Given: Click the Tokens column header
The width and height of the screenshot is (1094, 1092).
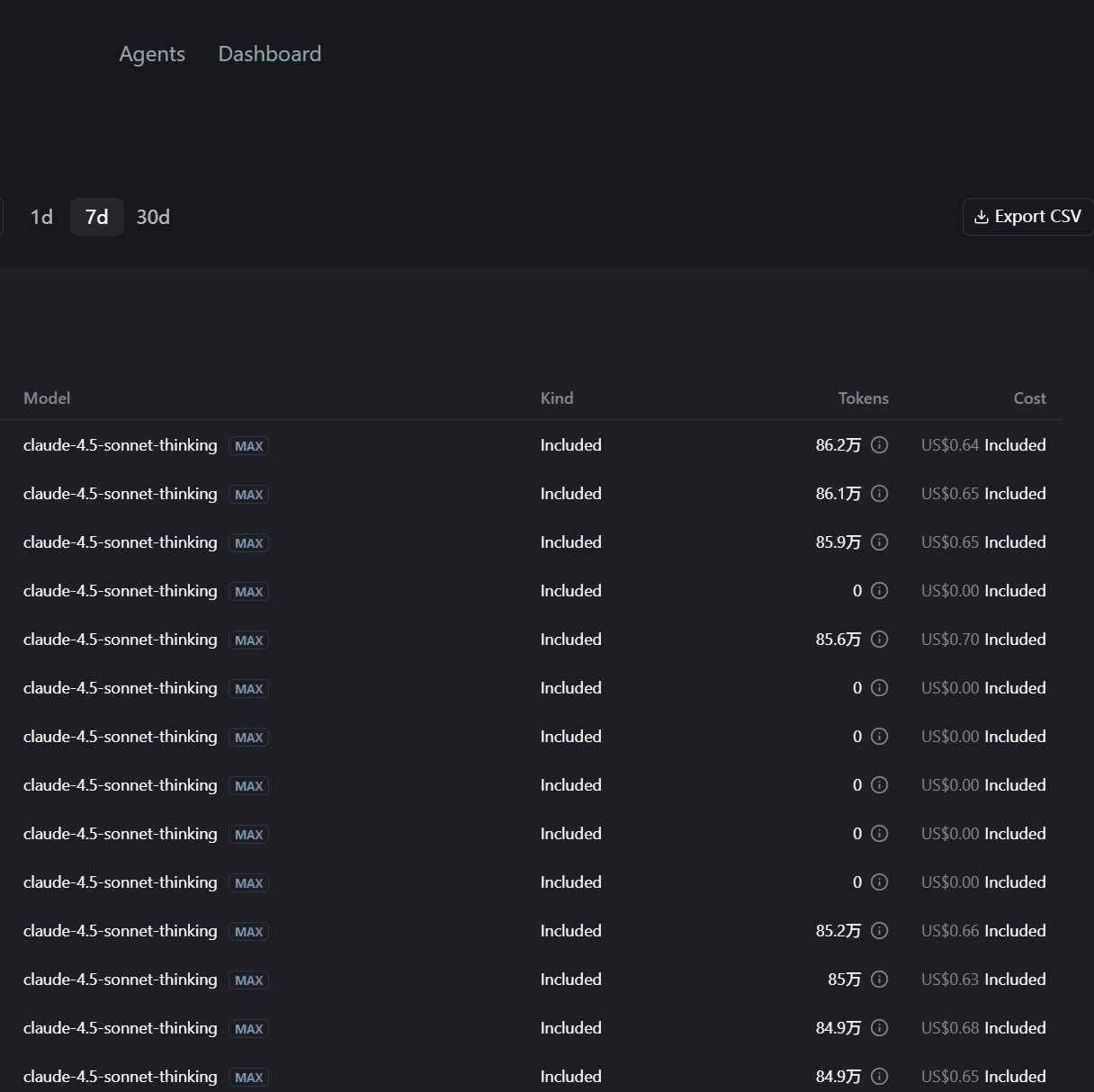Looking at the screenshot, I should click(x=863, y=398).
